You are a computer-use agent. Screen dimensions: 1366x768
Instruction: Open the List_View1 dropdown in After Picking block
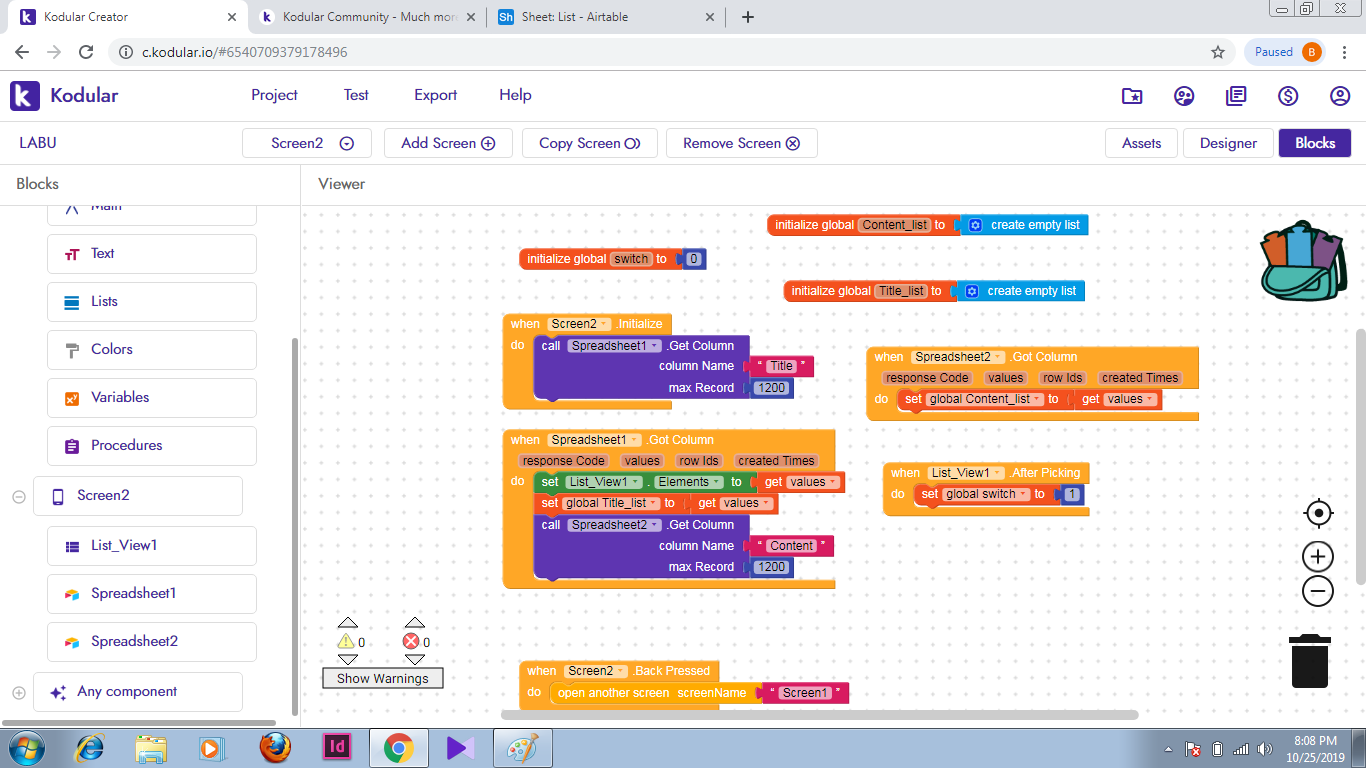[998, 473]
